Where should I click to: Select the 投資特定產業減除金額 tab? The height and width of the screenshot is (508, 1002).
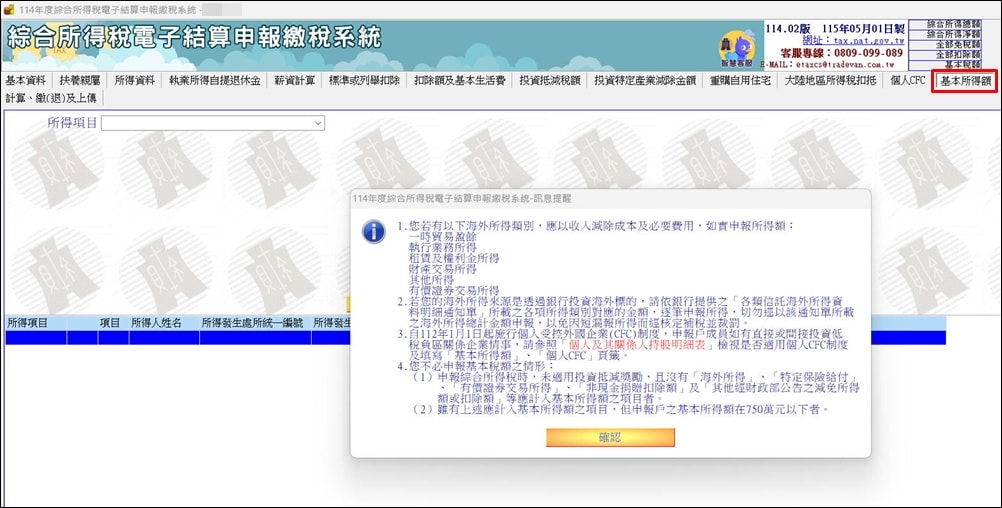[645, 81]
